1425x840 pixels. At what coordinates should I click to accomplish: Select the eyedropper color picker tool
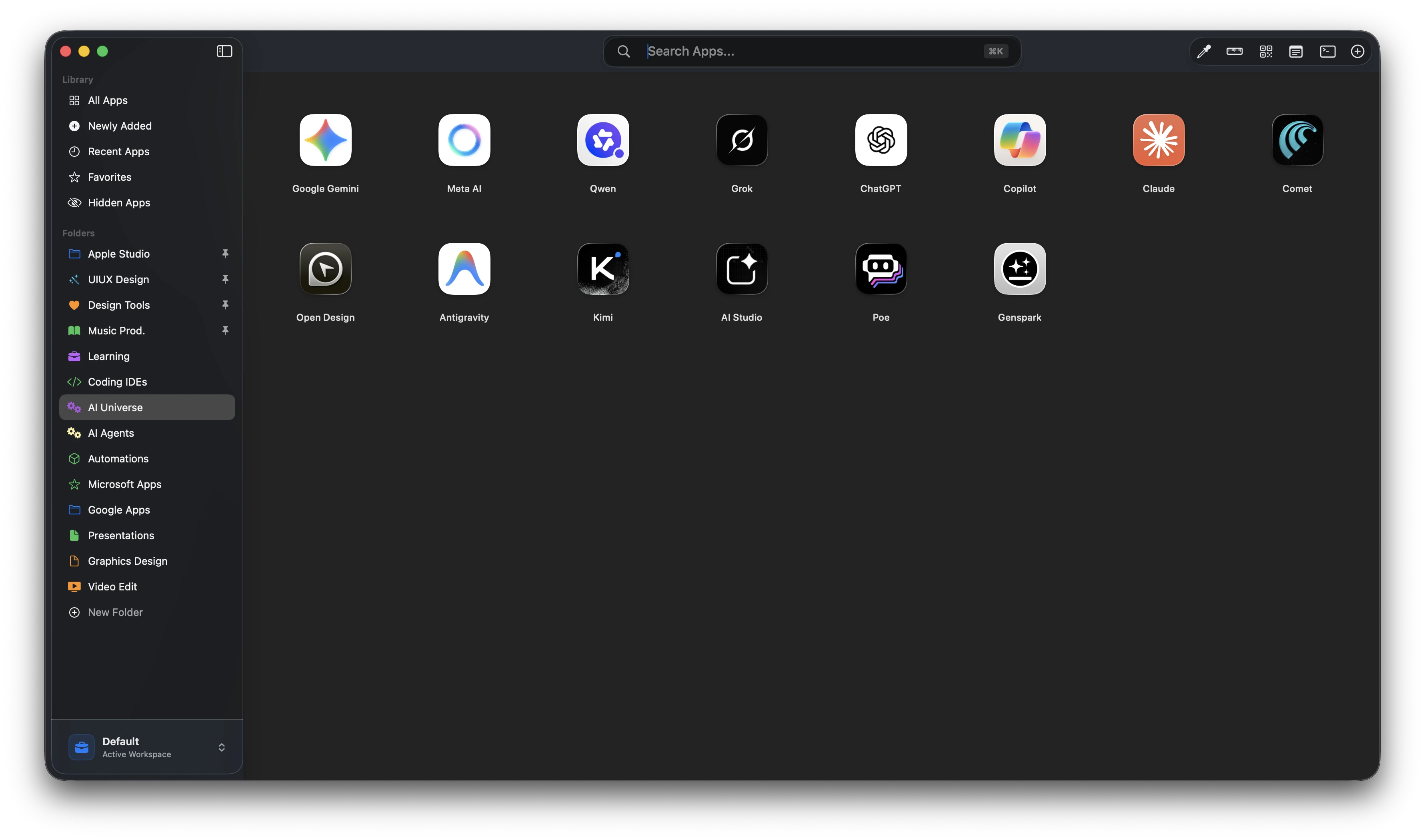[x=1204, y=52]
